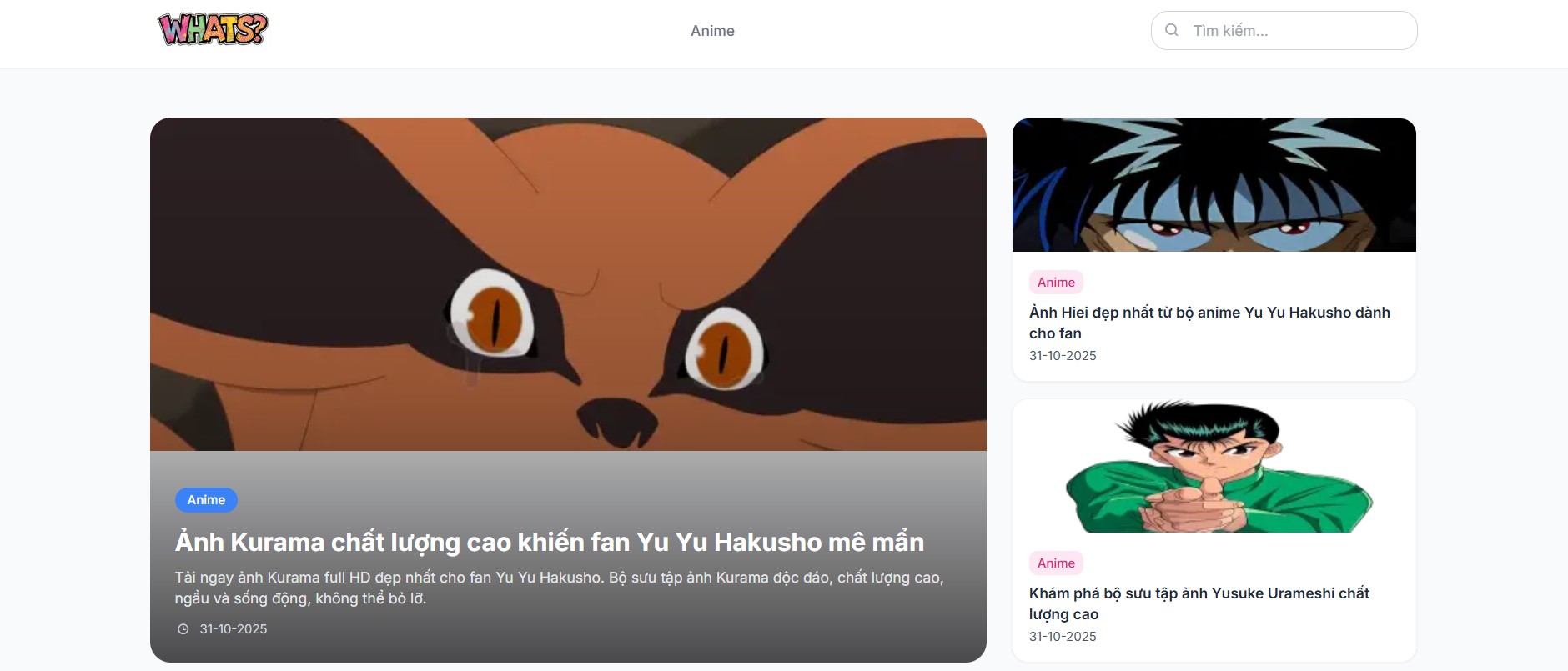The width and height of the screenshot is (1568, 671).
Task: Click the featured post date 31-10-2025
Action: pos(234,629)
